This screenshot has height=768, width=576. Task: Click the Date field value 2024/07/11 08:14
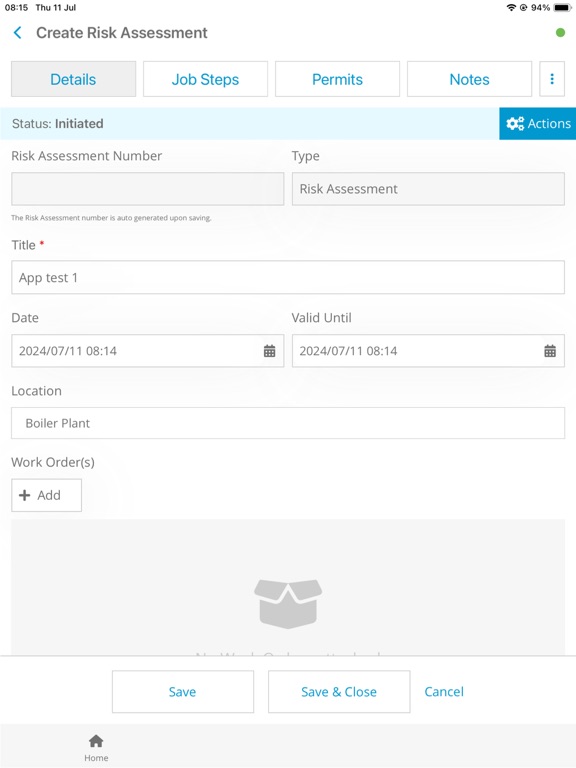tap(147, 351)
